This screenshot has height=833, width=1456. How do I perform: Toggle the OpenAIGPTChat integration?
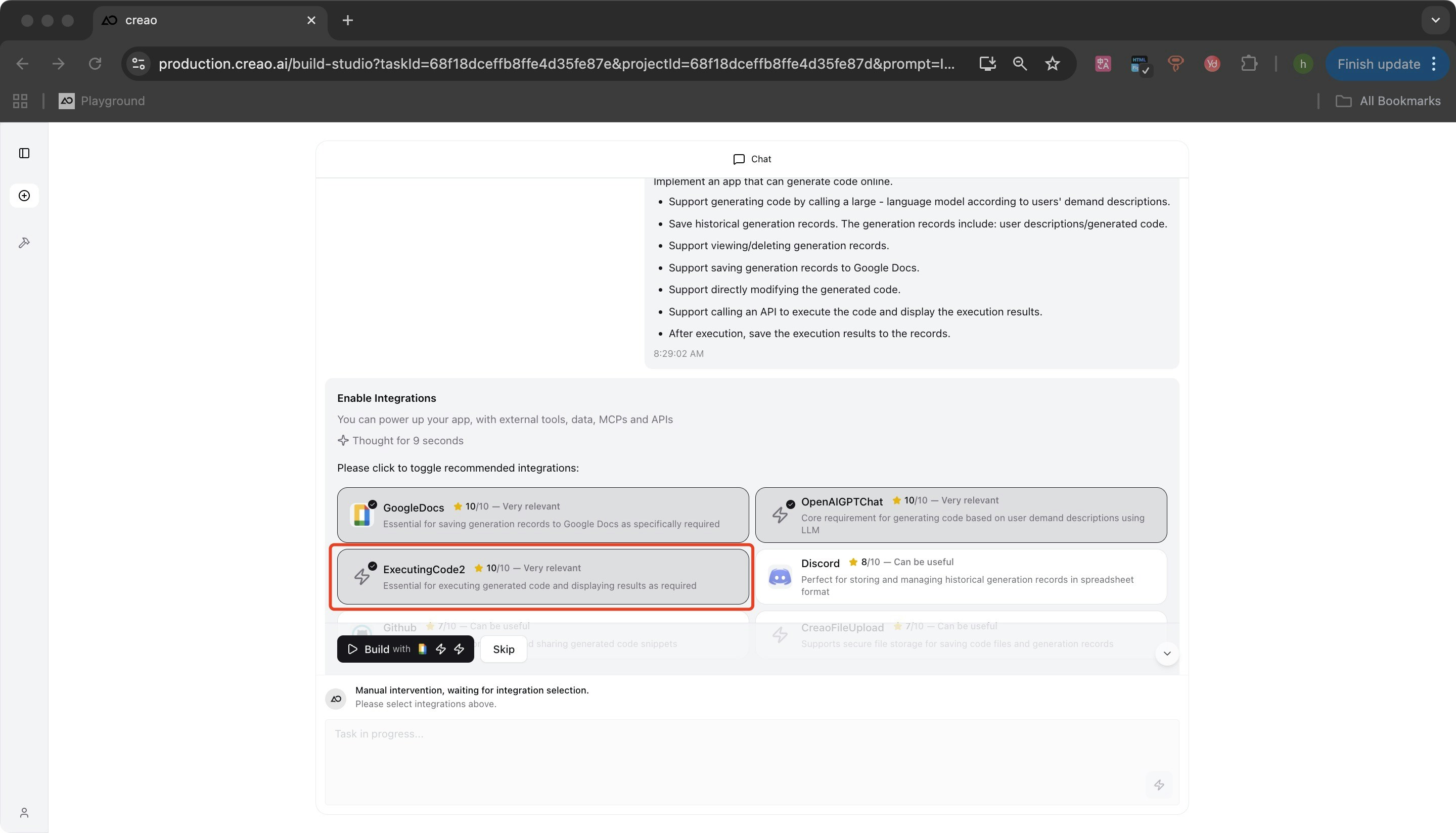(960, 515)
